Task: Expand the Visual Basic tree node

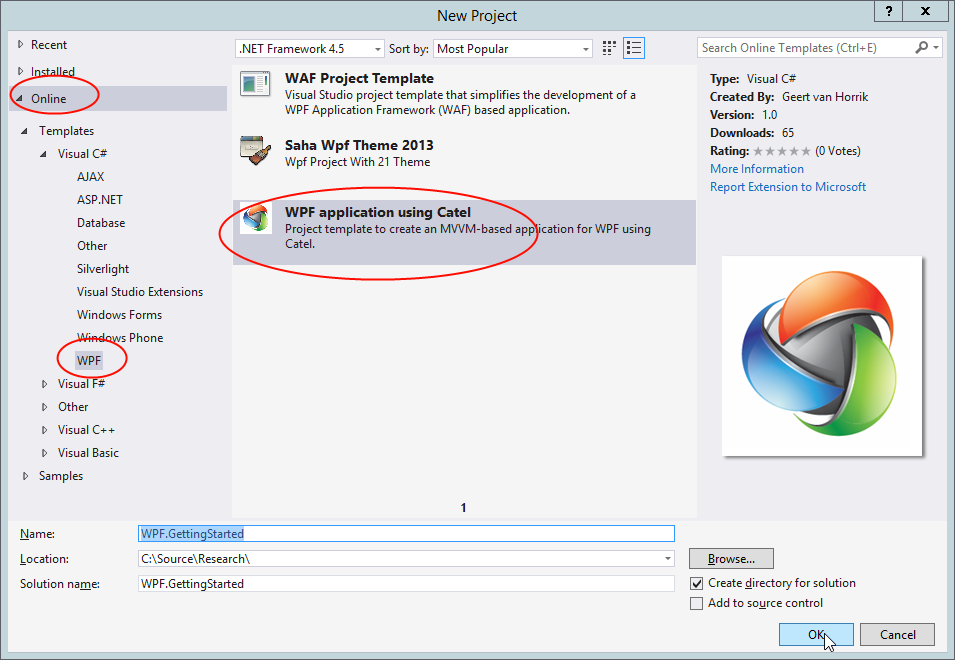Action: (44, 453)
